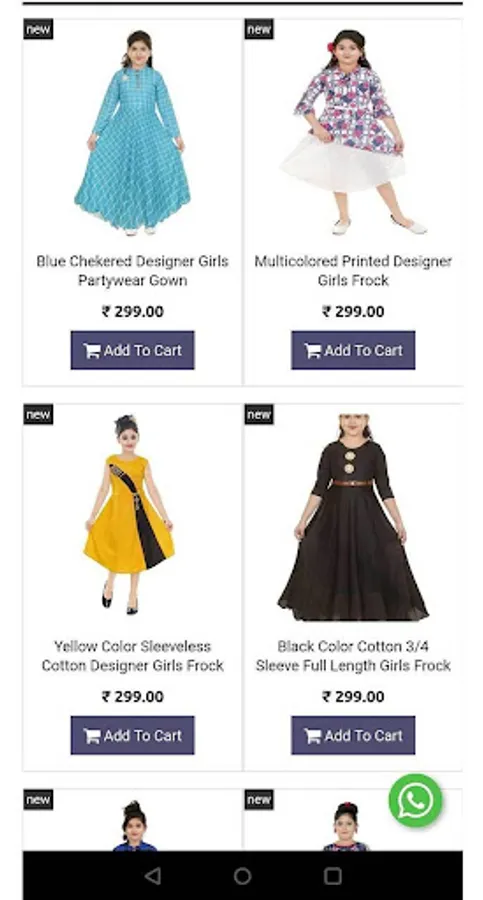Tap the Android home circle icon
This screenshot has height=900, width=483.
point(242,876)
